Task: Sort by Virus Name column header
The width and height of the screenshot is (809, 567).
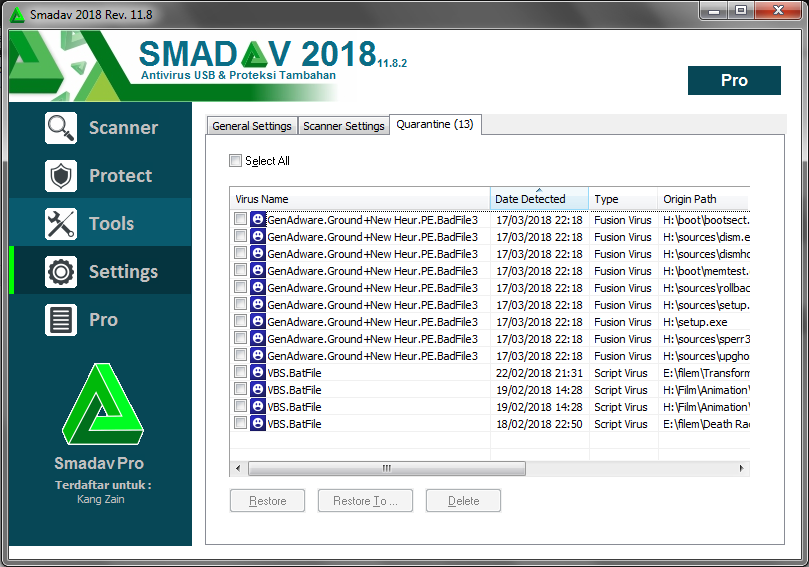Action: pos(360,199)
